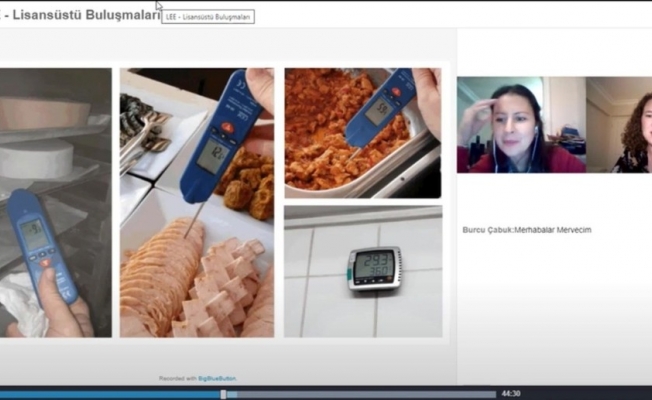Click the LEE - Lisansüstü Buluşmaları tooltip
Viewport: 652px width, 400px height.
point(208,17)
